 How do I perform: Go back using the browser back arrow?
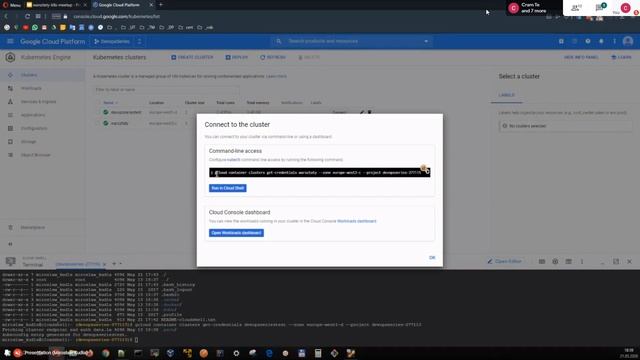6,16
